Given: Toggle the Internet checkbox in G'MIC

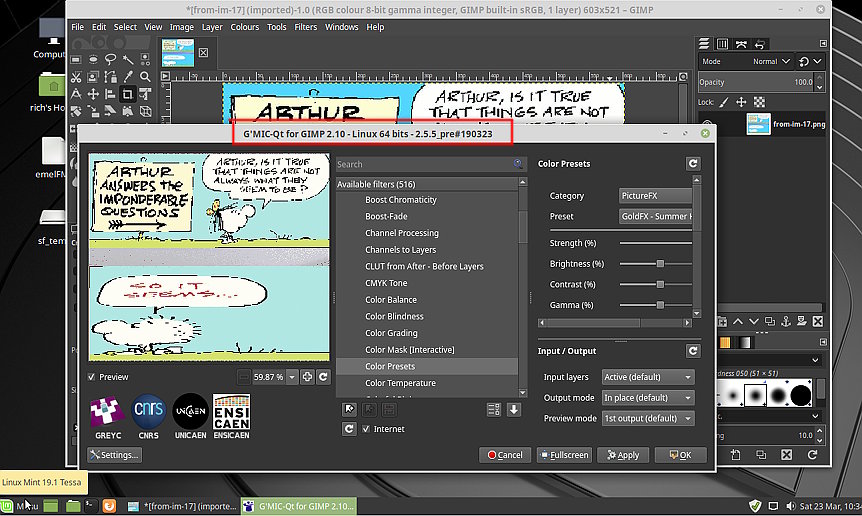Looking at the screenshot, I should (366, 429).
